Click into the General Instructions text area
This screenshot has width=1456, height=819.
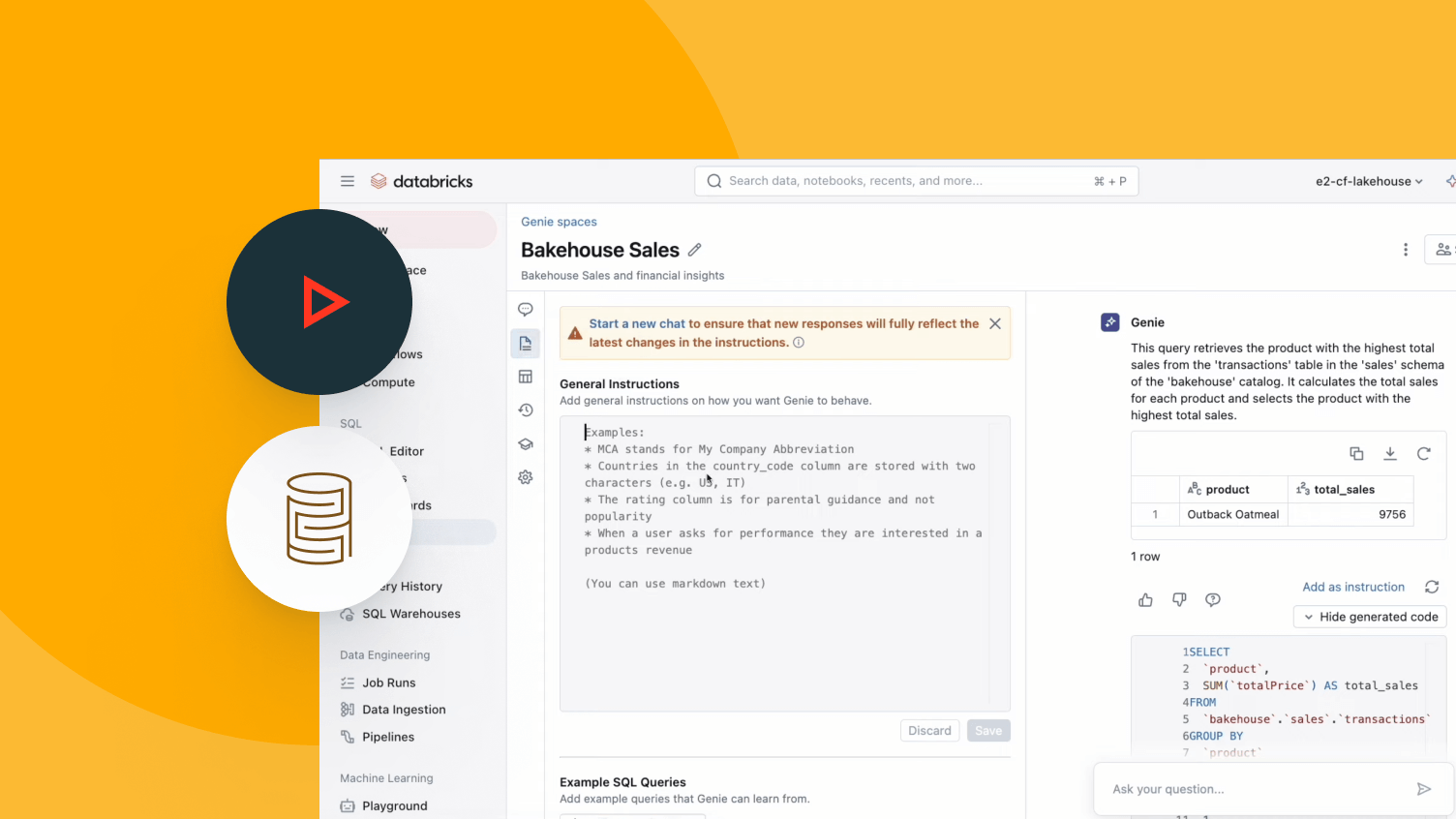[x=785, y=563]
